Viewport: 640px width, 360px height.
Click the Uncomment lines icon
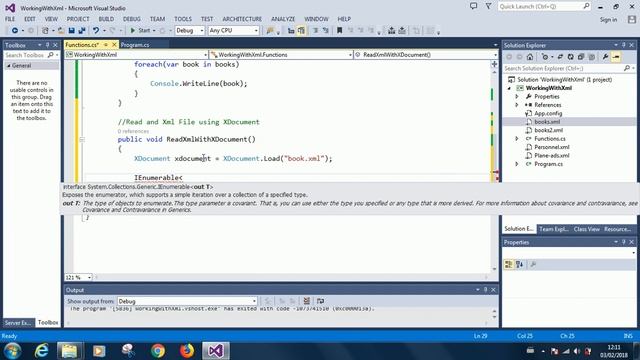click(x=325, y=31)
